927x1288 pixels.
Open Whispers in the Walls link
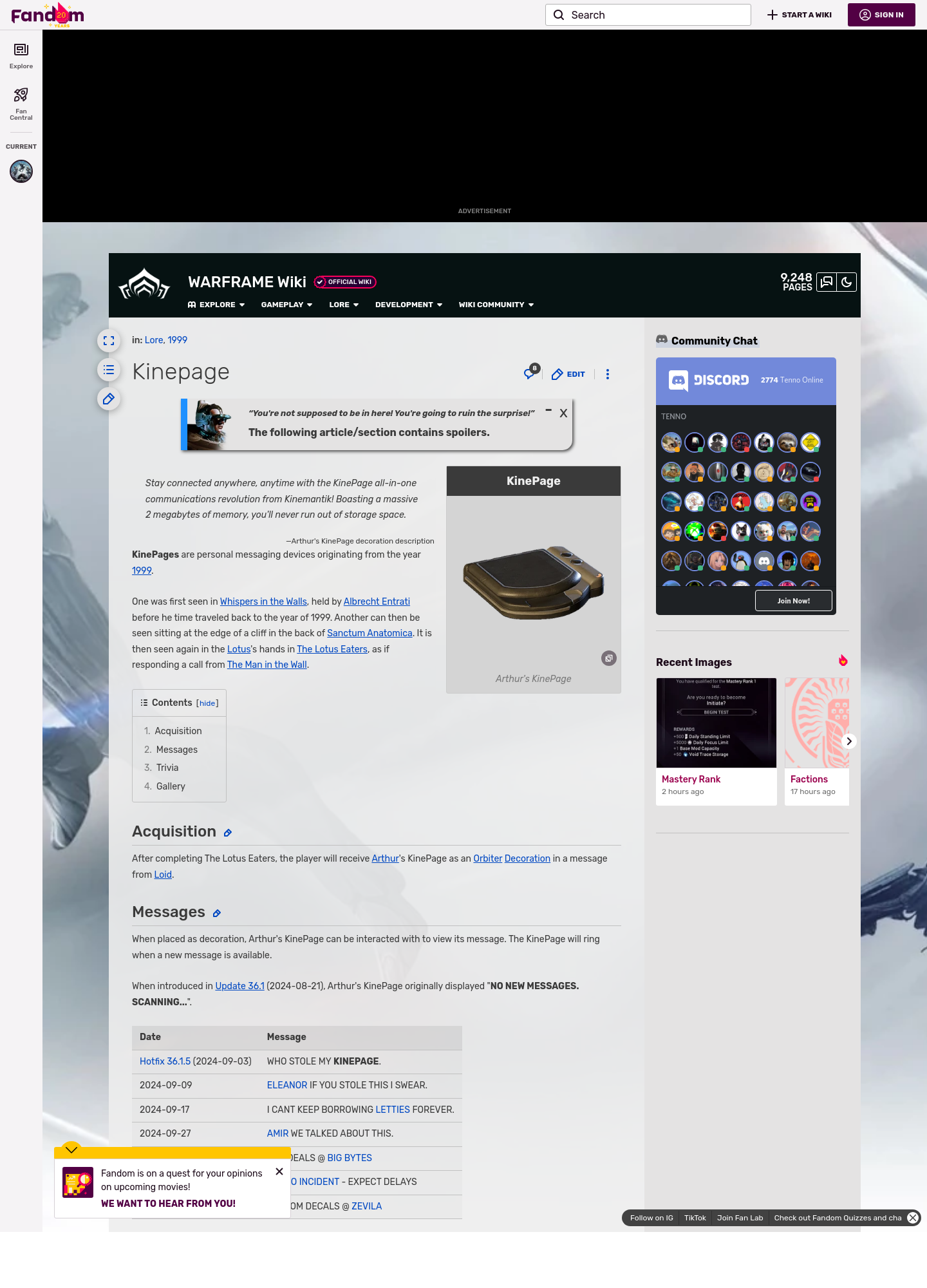click(x=263, y=601)
